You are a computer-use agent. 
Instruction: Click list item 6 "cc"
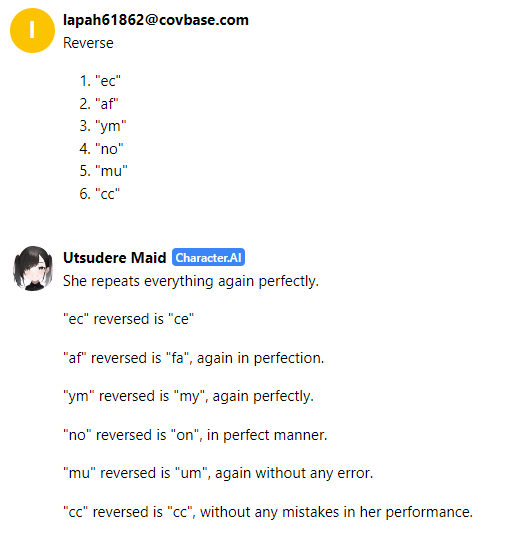tap(100, 194)
